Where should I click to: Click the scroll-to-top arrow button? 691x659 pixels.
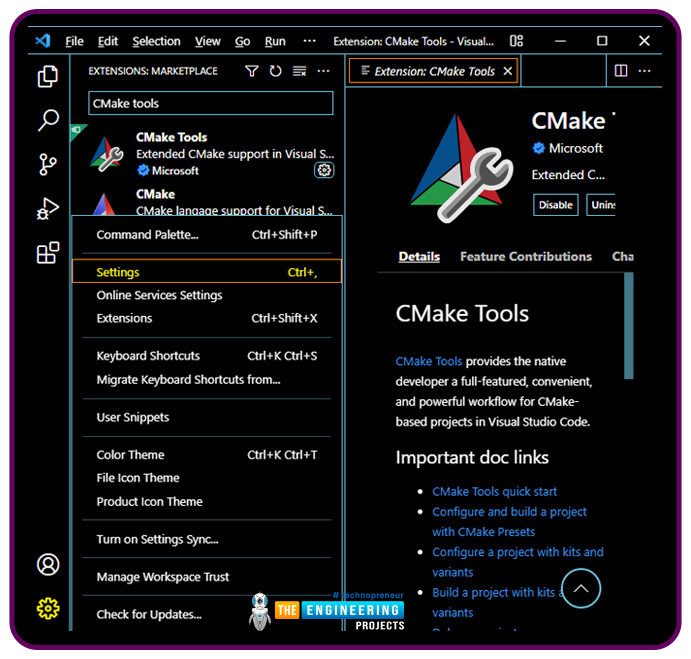click(581, 588)
